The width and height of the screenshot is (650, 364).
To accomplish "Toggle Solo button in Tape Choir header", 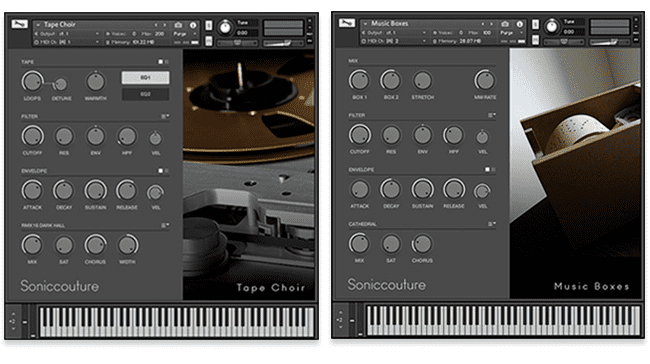I will click(x=209, y=26).
